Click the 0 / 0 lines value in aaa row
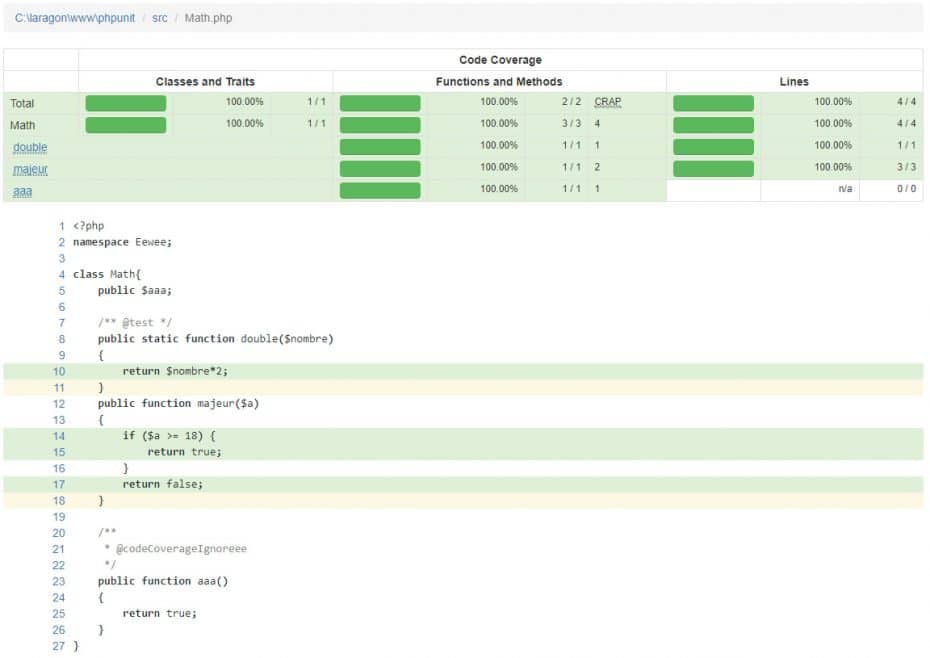930x658 pixels. [906, 189]
